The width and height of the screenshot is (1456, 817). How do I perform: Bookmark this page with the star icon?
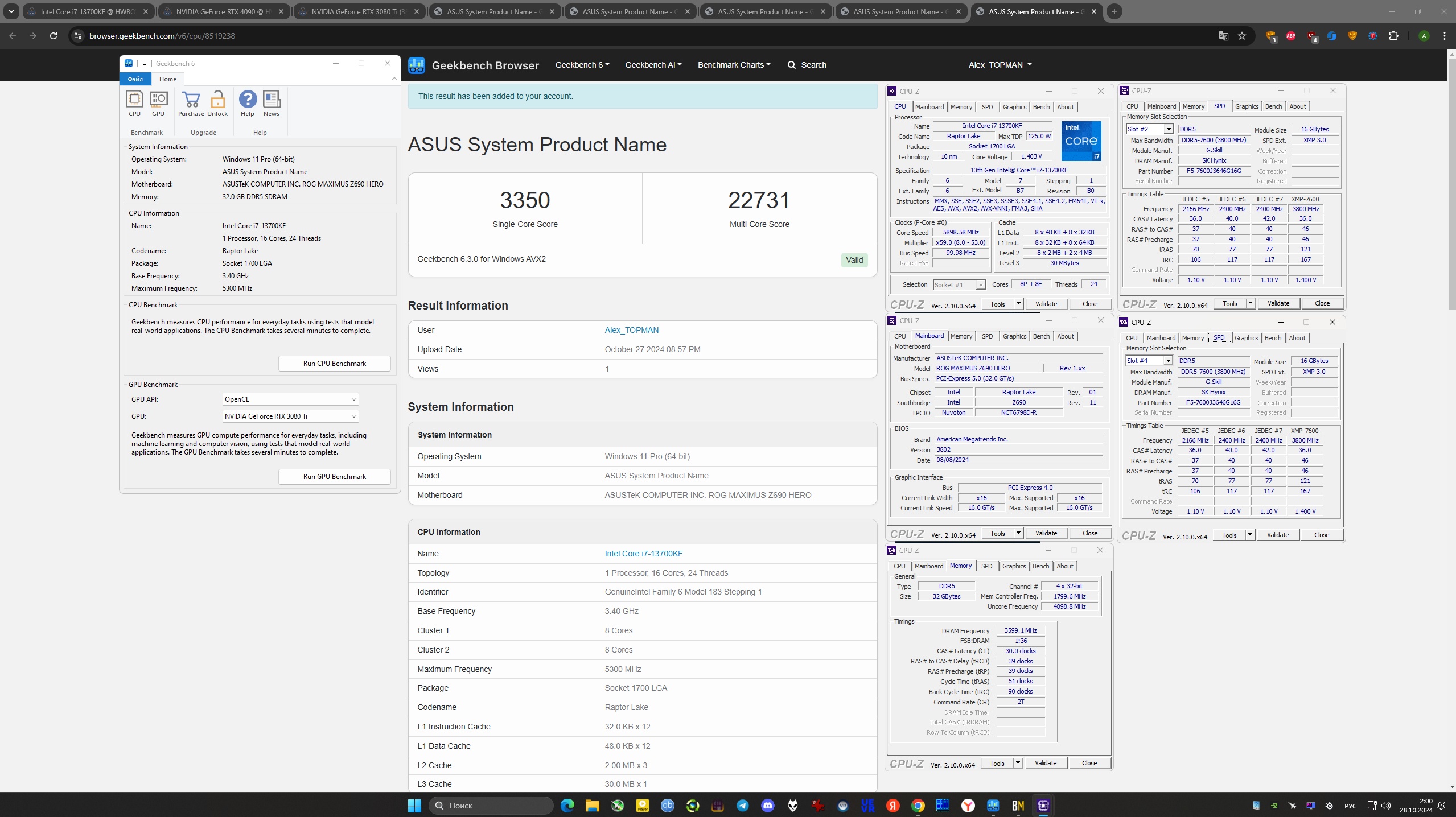[x=1242, y=36]
